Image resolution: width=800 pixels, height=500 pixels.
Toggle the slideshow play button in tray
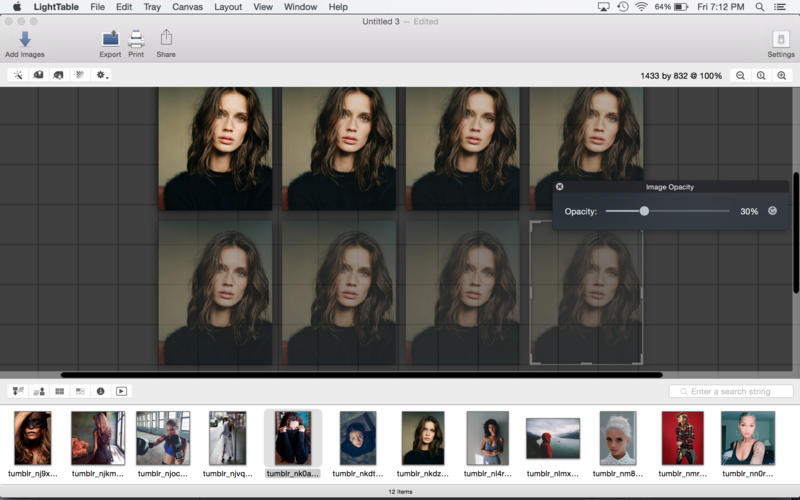121,391
